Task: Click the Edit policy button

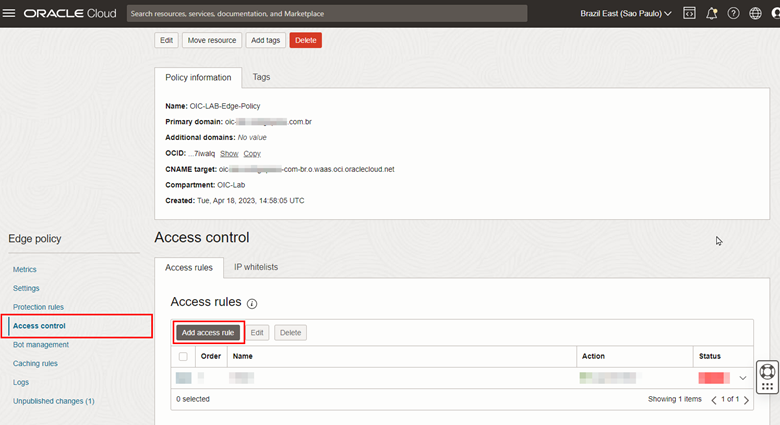Action: (x=166, y=40)
